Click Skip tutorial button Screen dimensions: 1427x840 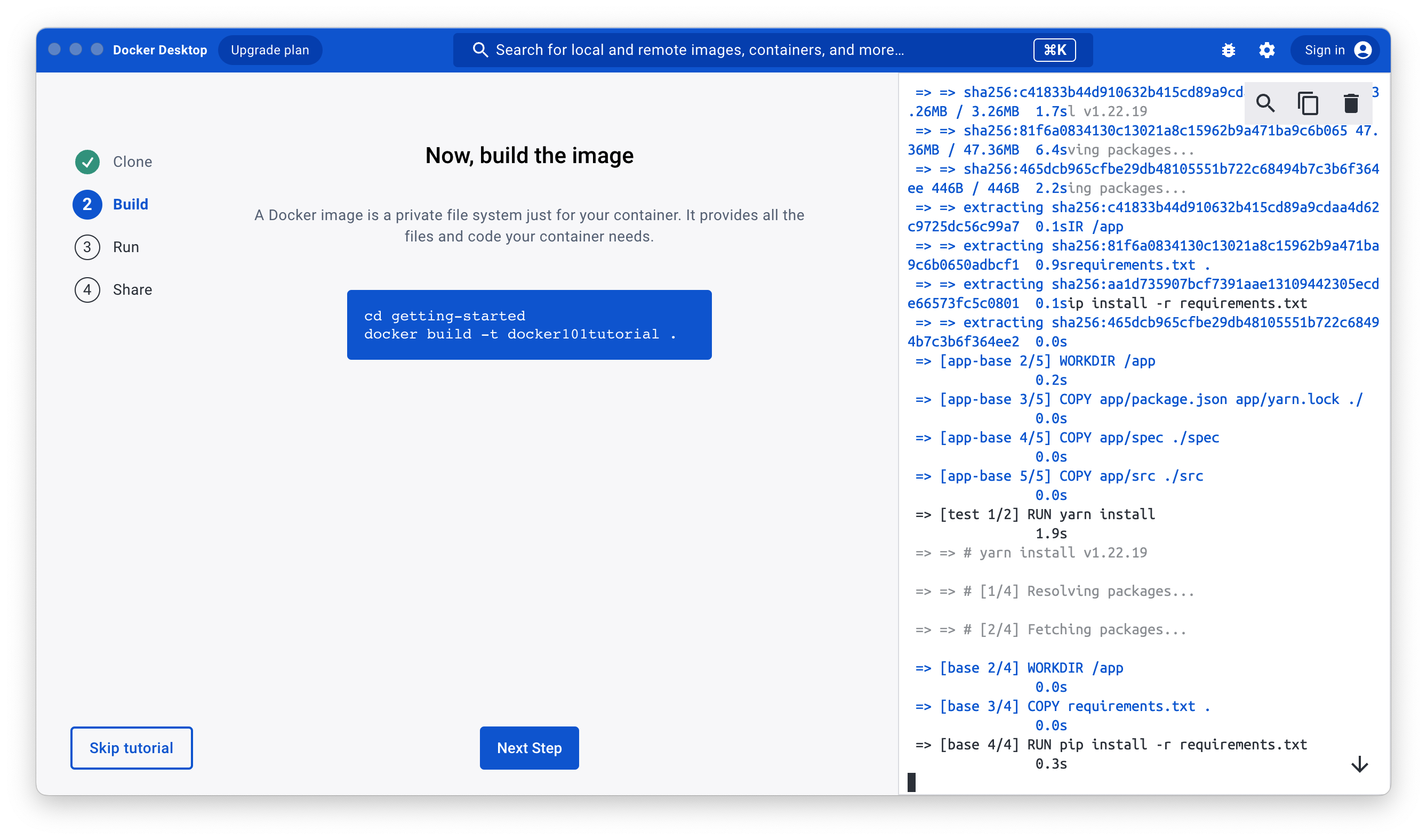pos(131,748)
